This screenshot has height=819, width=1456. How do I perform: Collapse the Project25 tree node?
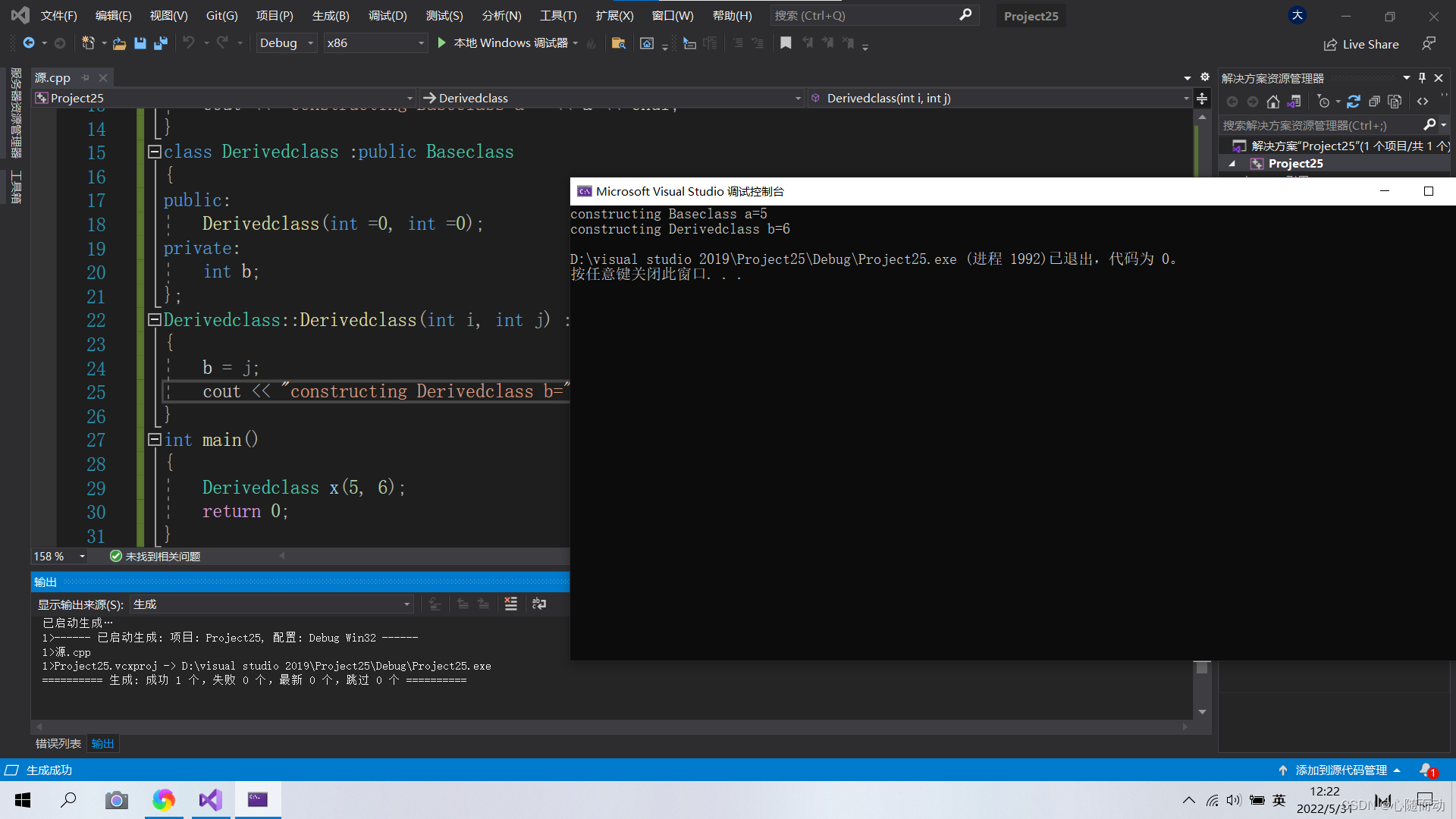1232,164
